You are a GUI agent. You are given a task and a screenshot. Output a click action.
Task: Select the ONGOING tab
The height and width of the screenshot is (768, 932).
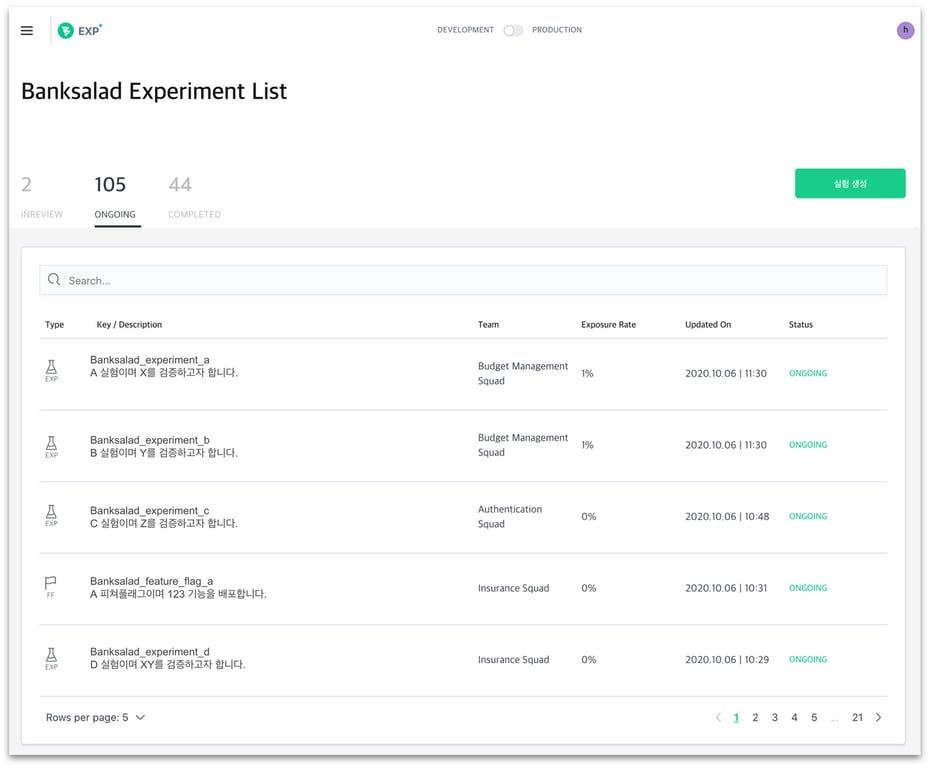[x=115, y=197]
